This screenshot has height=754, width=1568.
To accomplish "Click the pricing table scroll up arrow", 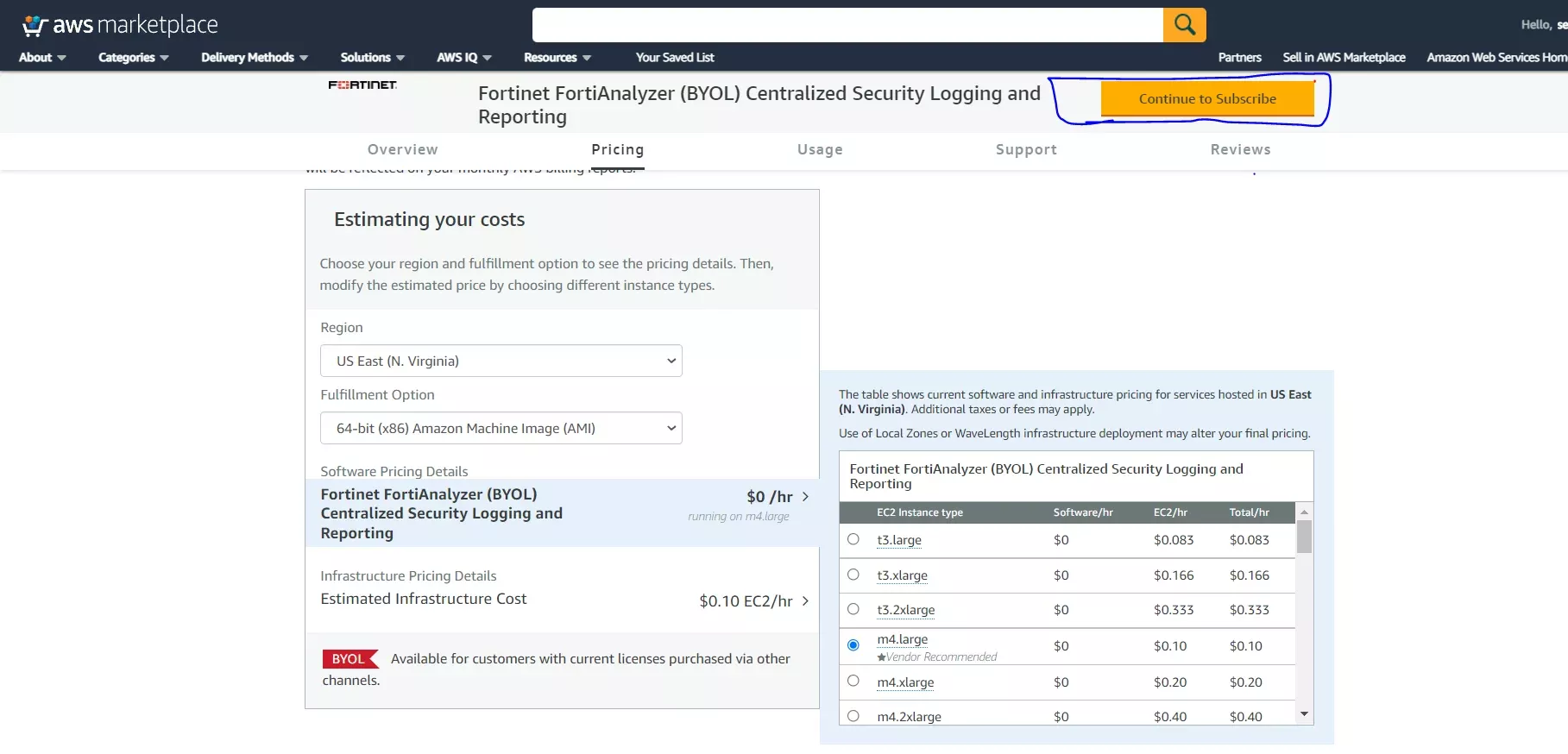I will (x=1305, y=512).
